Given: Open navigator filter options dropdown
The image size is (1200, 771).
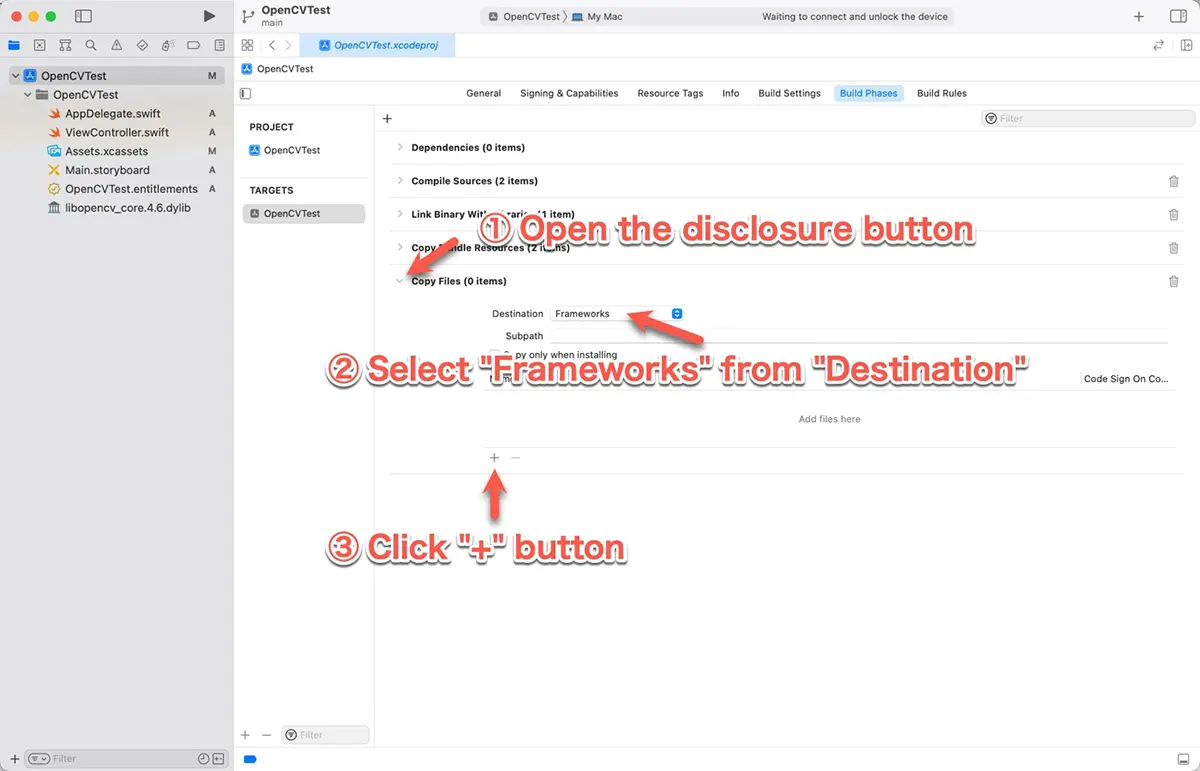Looking at the screenshot, I should tap(38, 759).
